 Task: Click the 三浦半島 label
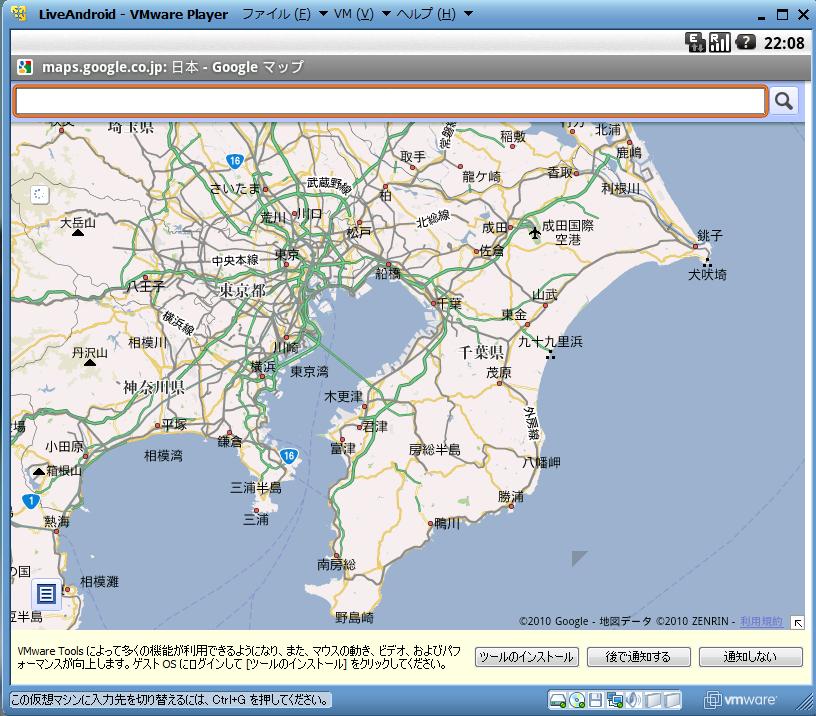tap(256, 488)
